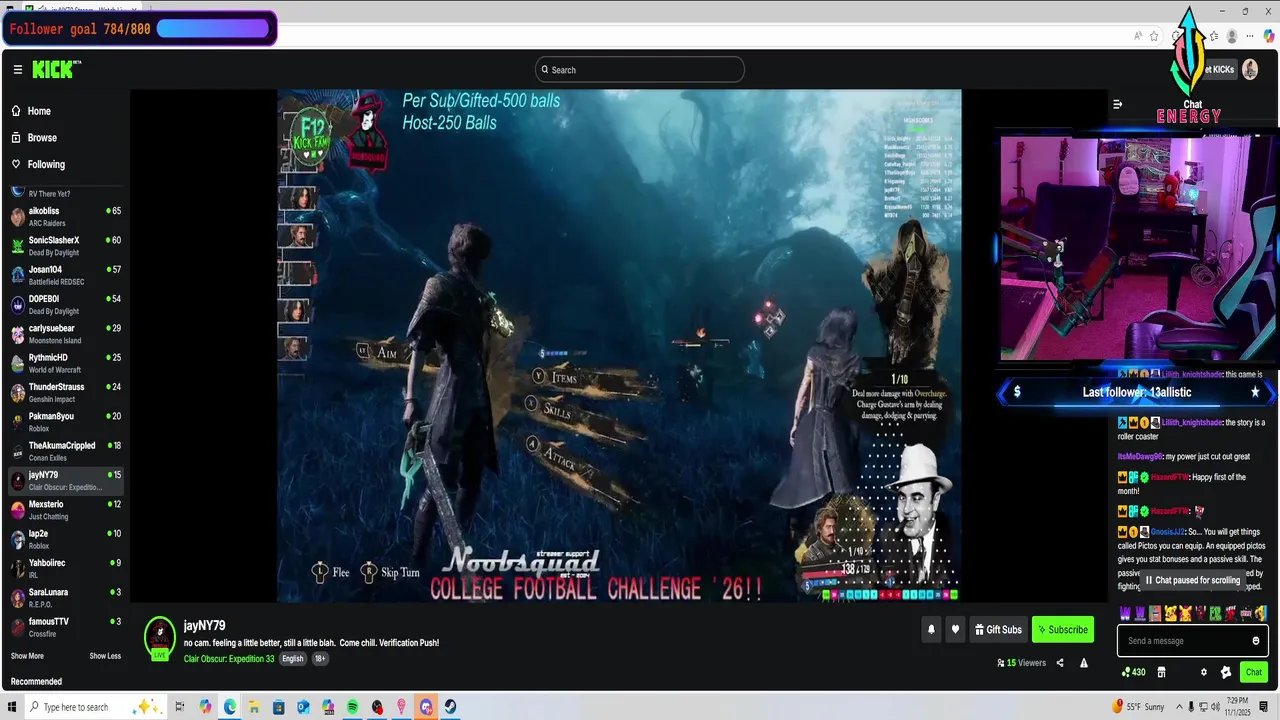1280x720 pixels.
Task: Click the 430 channel points icon
Action: pyautogui.click(x=1134, y=672)
